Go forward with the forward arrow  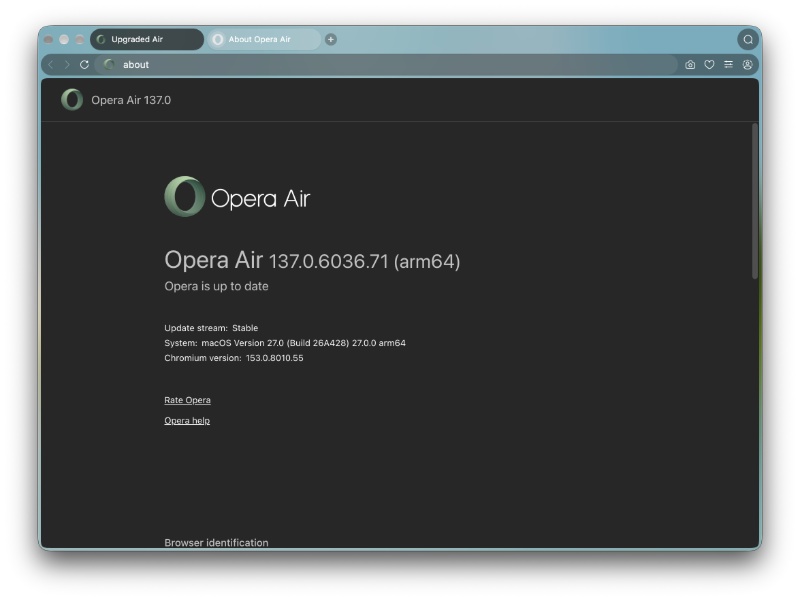click(67, 65)
